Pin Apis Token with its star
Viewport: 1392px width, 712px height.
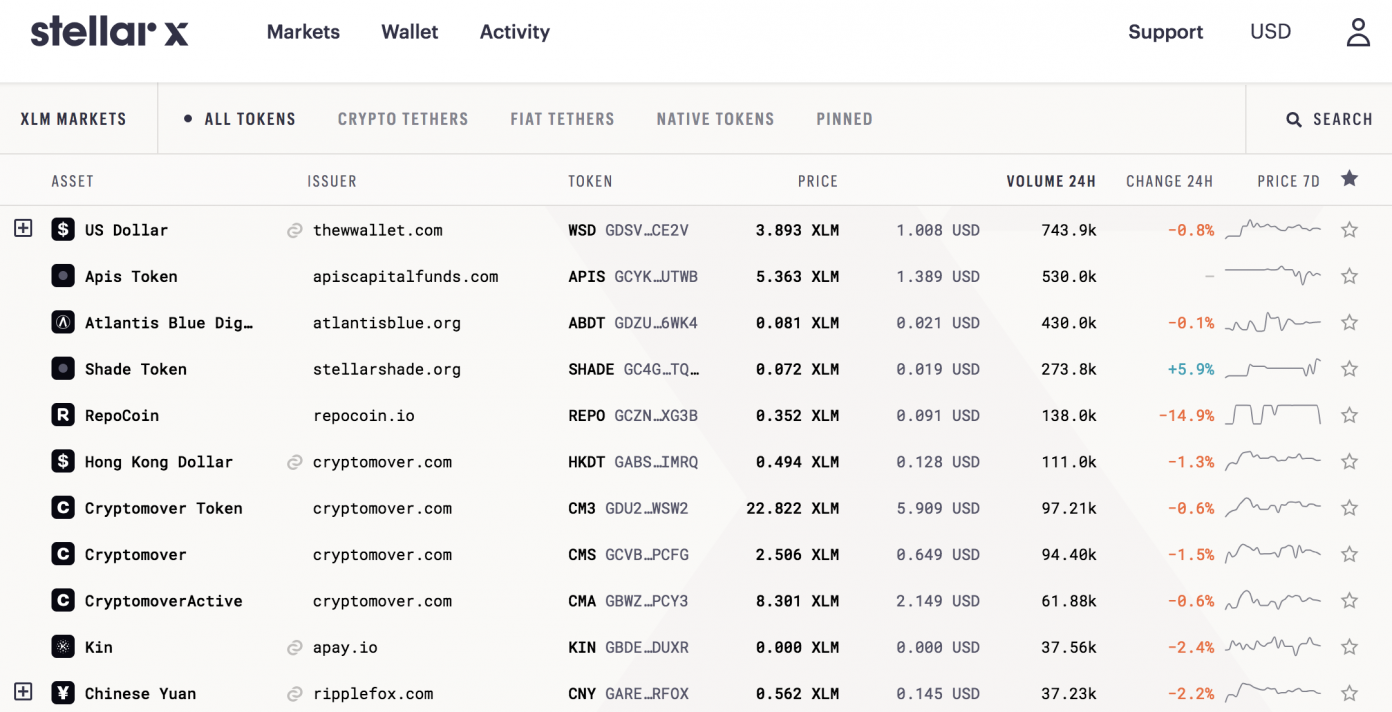pos(1349,276)
